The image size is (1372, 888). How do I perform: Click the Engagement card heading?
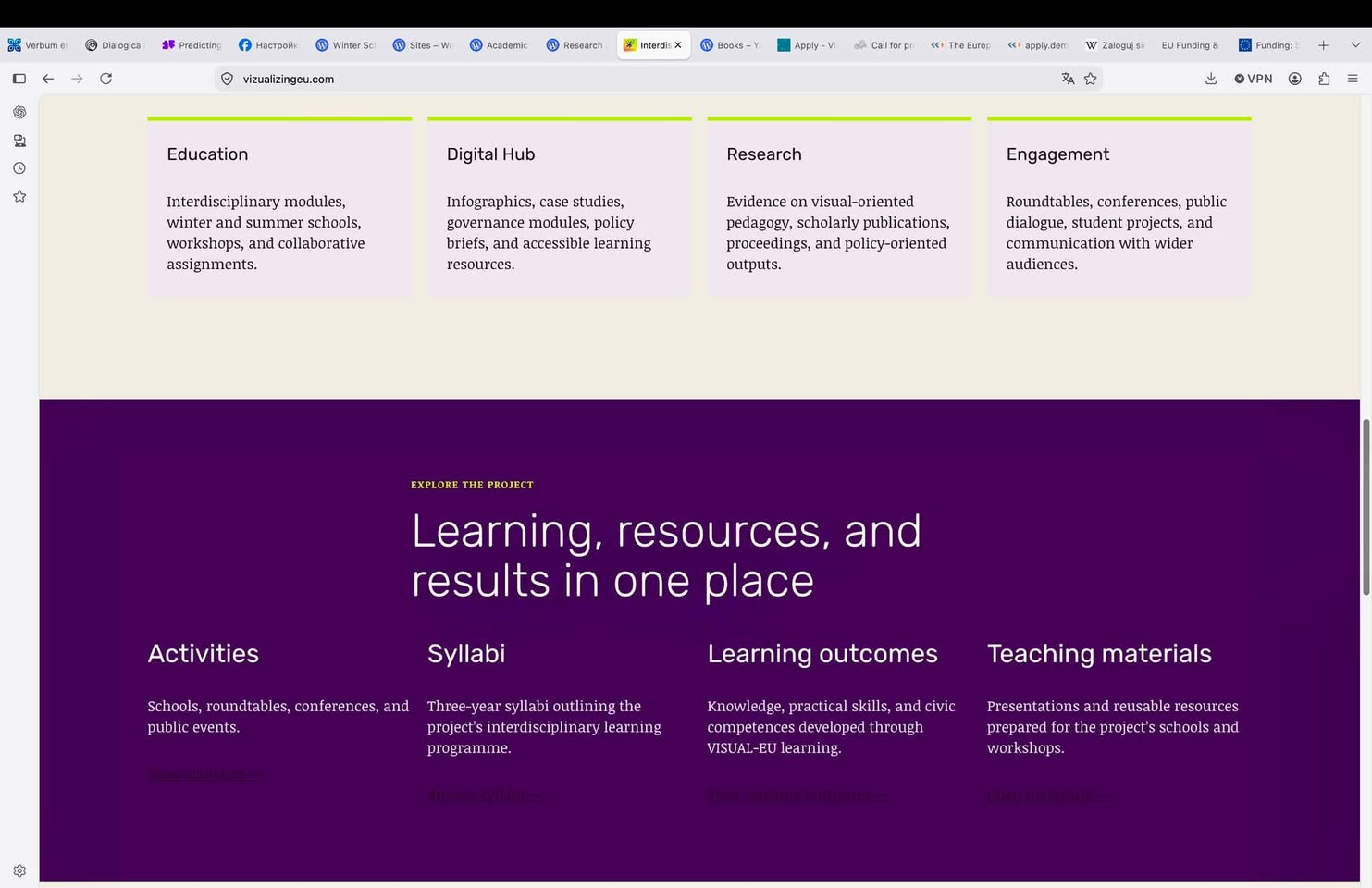pos(1057,154)
